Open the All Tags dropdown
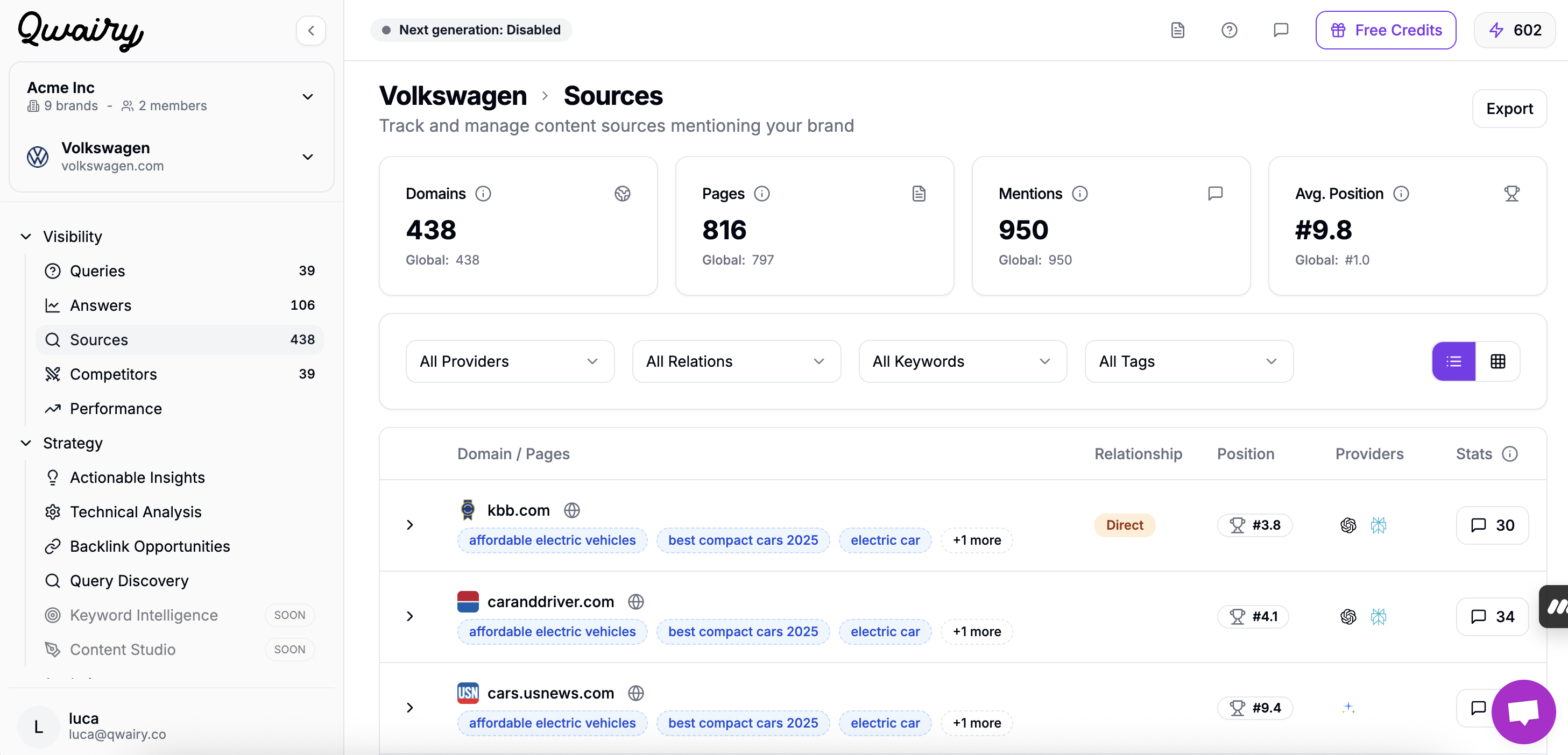 tap(1189, 361)
